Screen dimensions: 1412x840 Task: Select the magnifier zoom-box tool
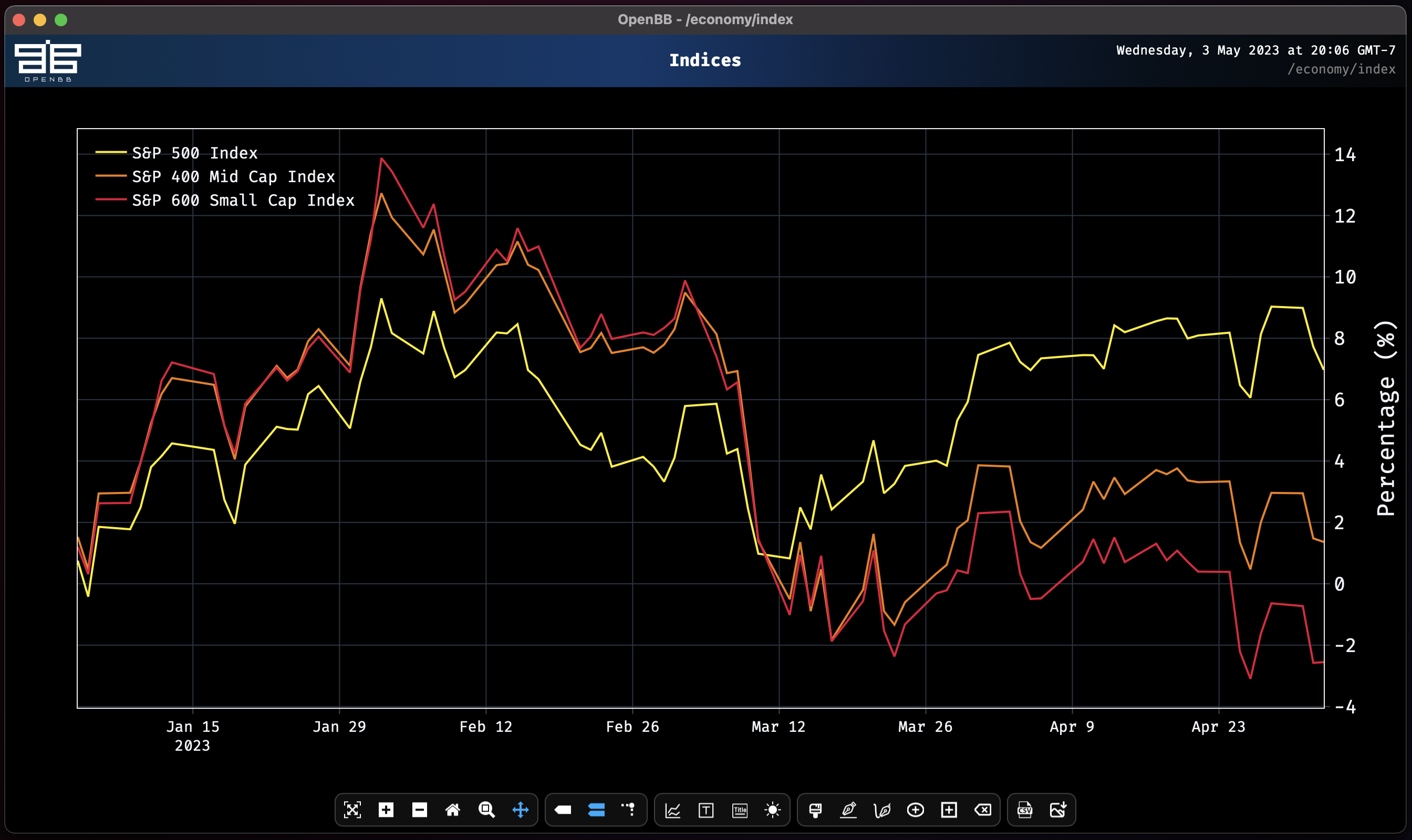[x=486, y=810]
